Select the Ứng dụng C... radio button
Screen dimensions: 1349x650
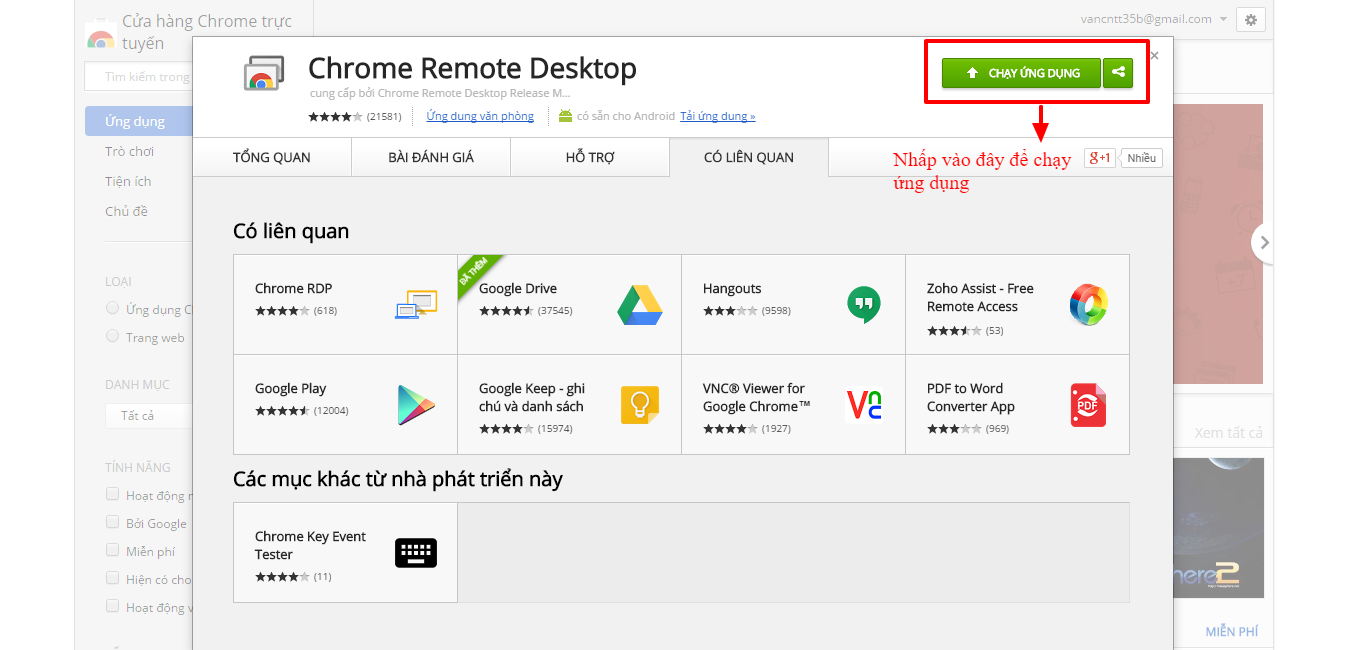[113, 309]
